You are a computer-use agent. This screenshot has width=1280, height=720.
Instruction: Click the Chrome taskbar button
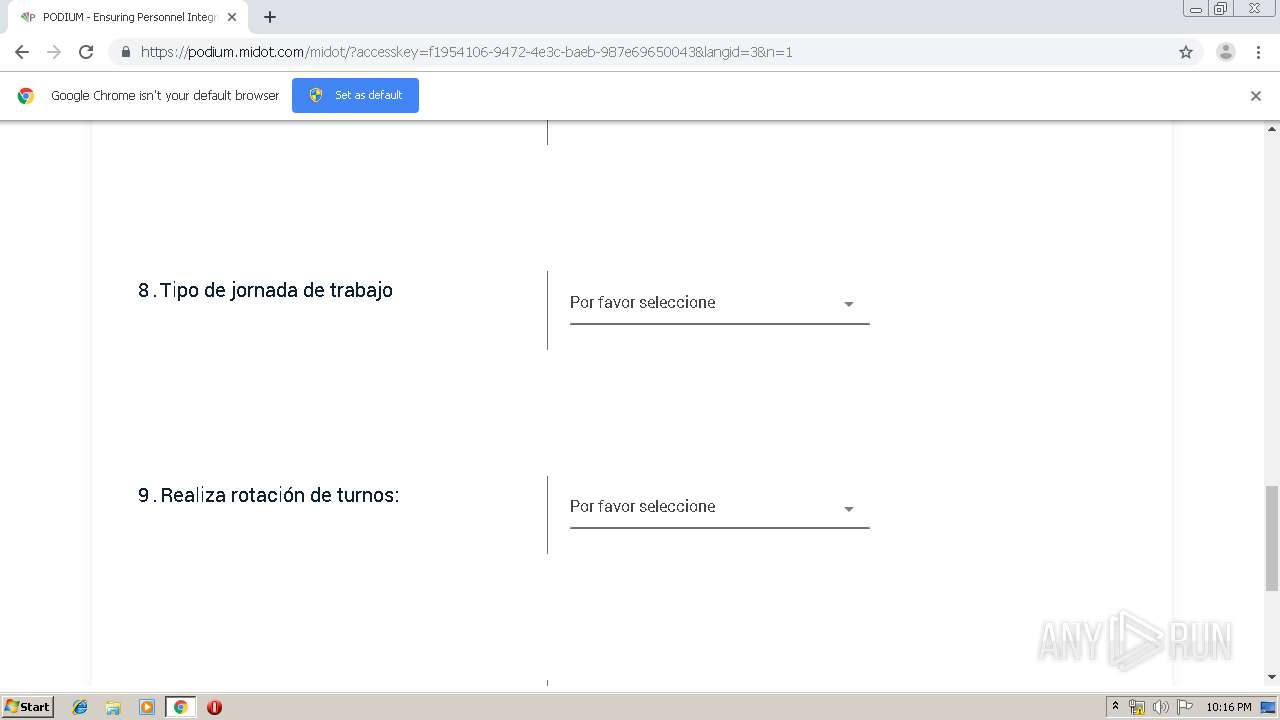[x=180, y=707]
